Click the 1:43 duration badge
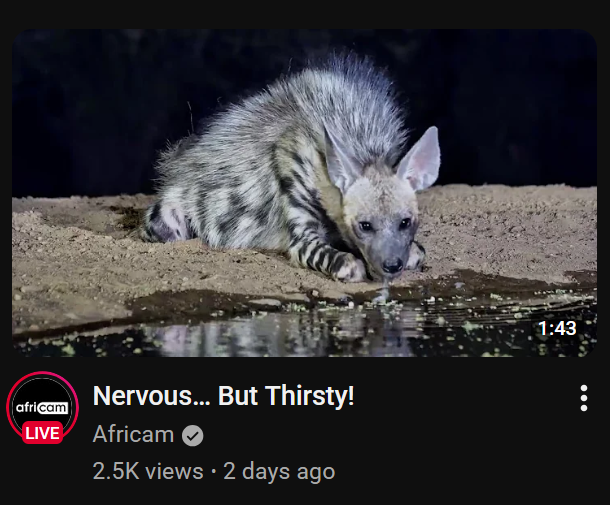 [557, 328]
